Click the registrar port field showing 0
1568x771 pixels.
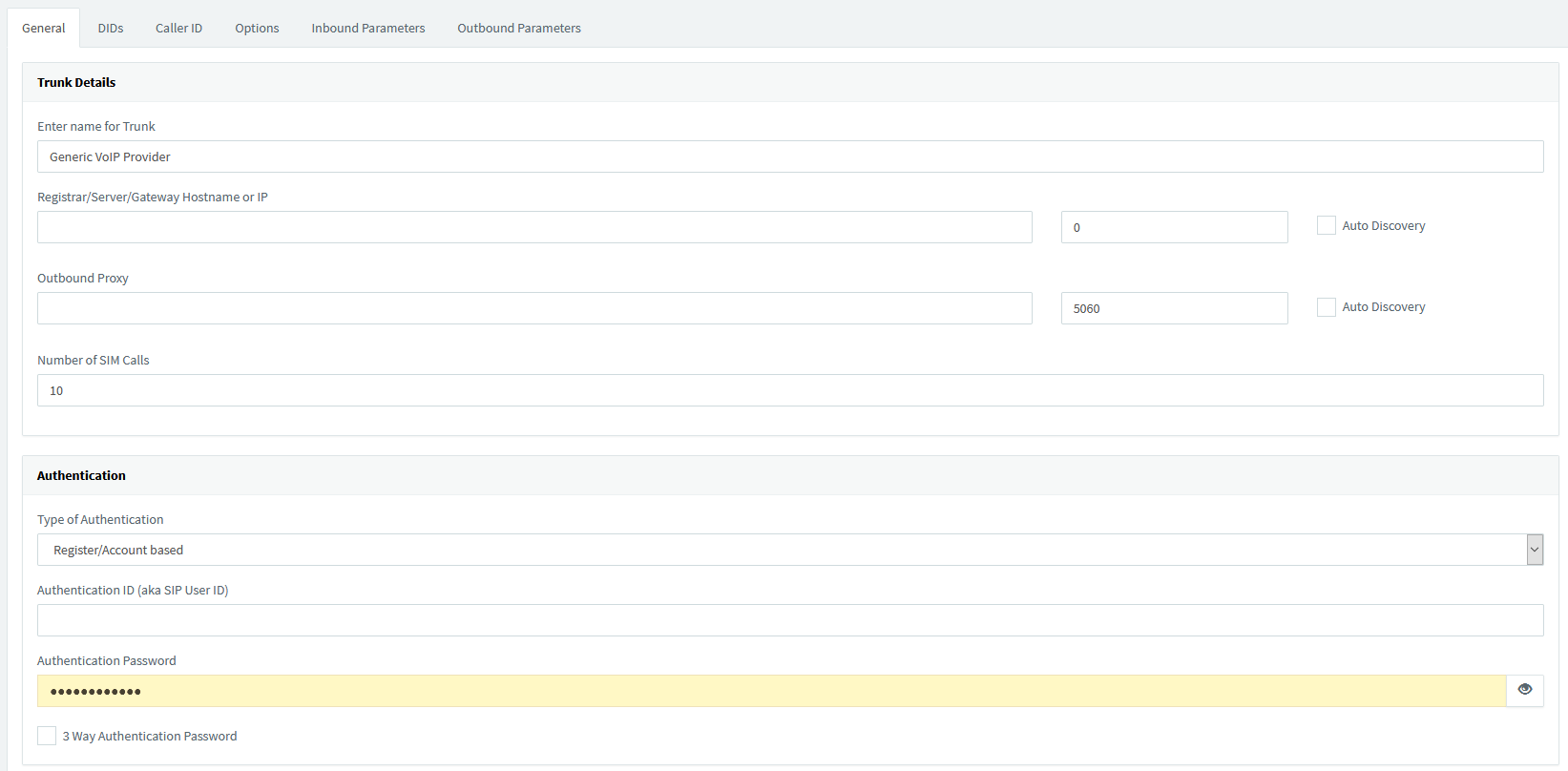point(1174,227)
